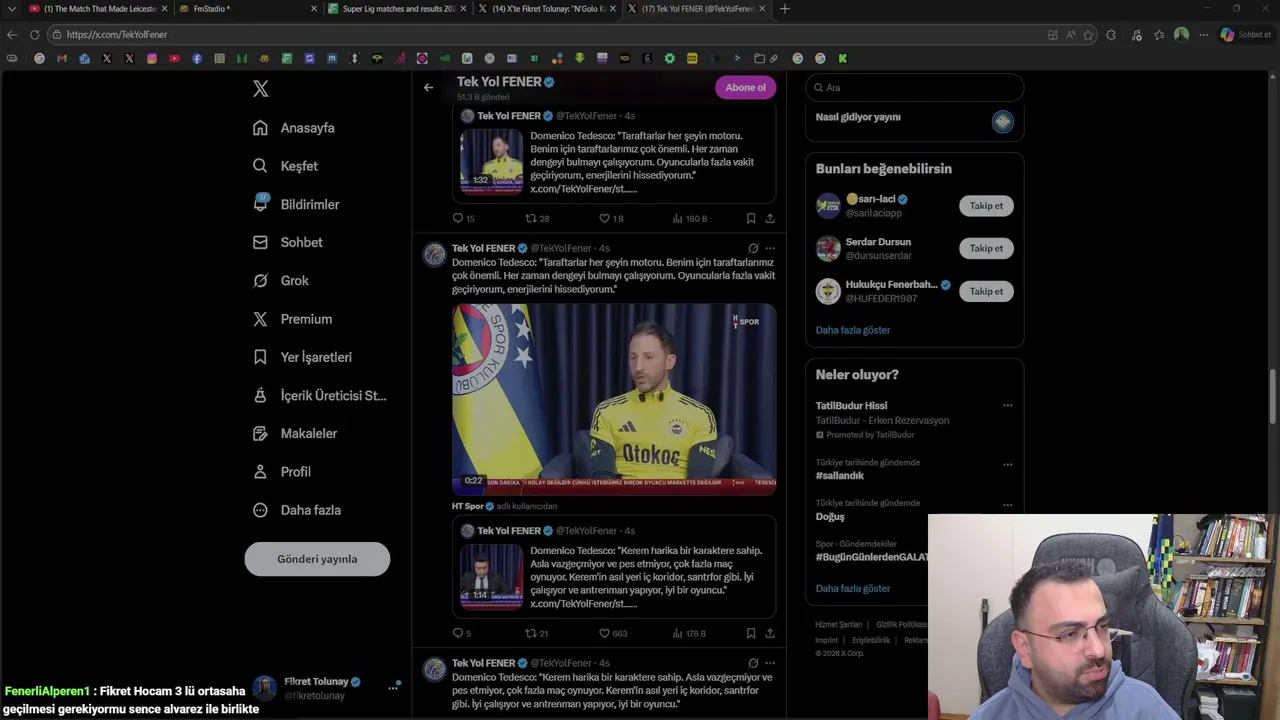Click Grok icon on the Taraftarlar post
Viewport: 1280px width, 720px height.
coord(753,248)
